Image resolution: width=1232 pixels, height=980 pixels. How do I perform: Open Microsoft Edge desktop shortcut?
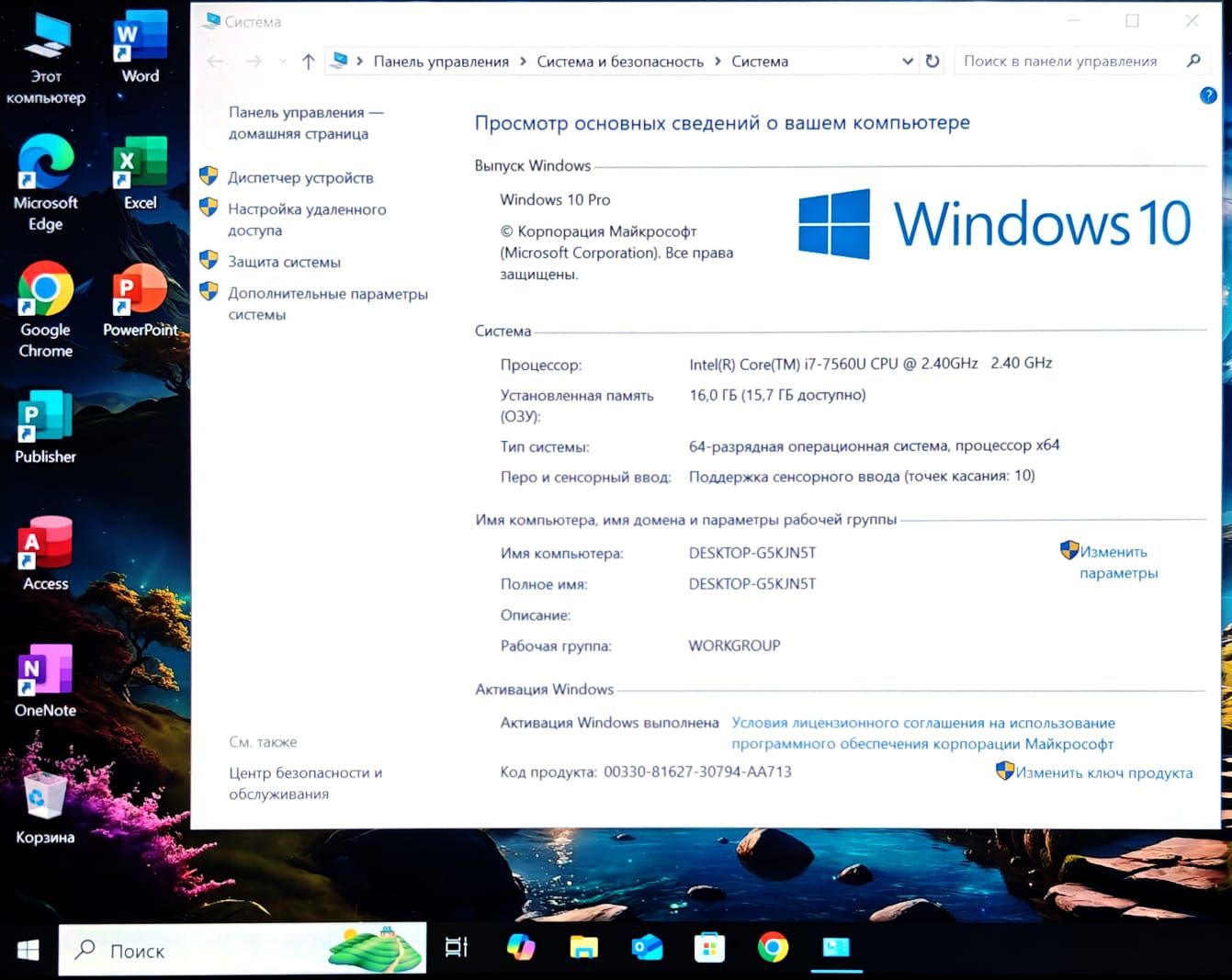(x=45, y=184)
